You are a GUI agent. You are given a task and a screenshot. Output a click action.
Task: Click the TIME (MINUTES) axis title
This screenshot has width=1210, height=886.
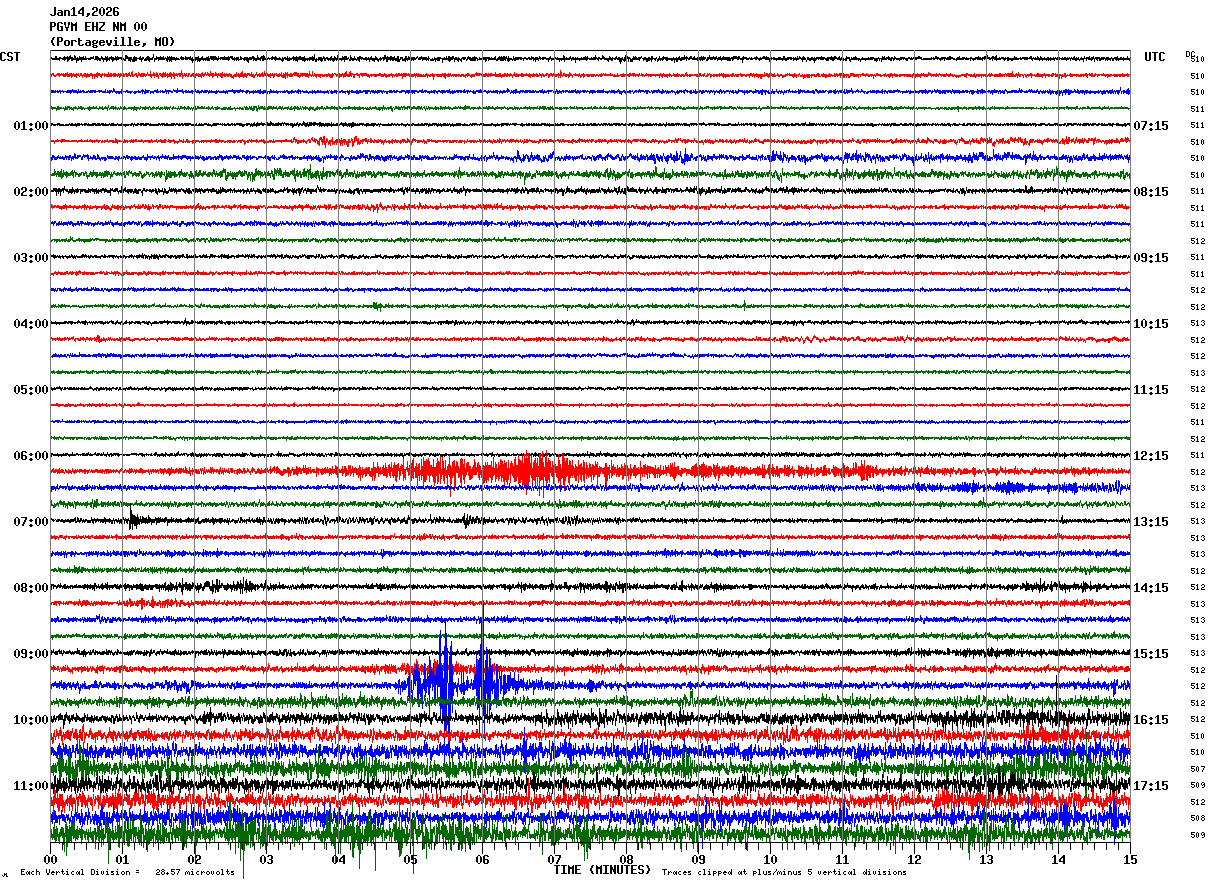click(x=602, y=870)
